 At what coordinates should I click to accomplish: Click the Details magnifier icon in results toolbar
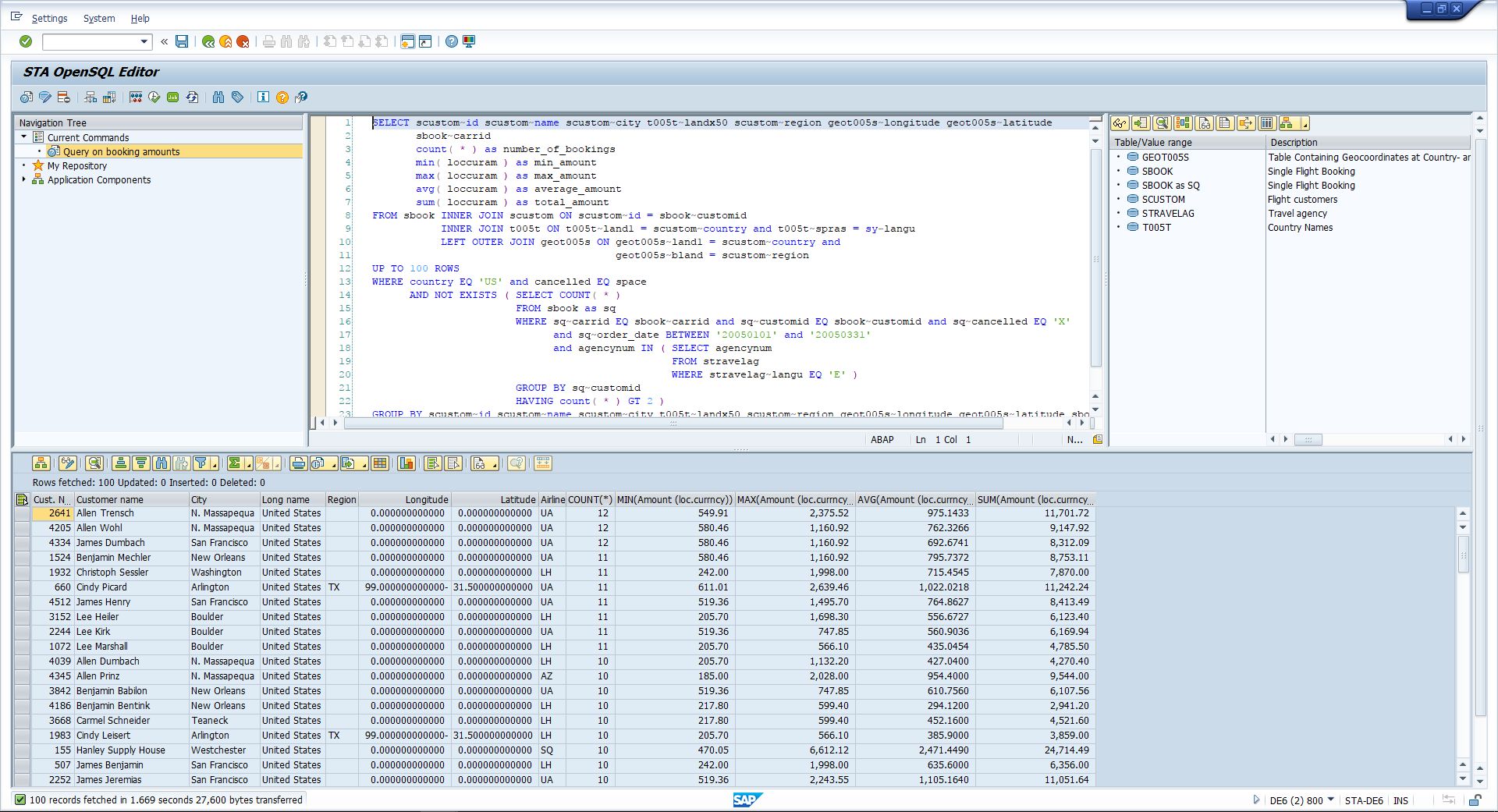[x=94, y=463]
